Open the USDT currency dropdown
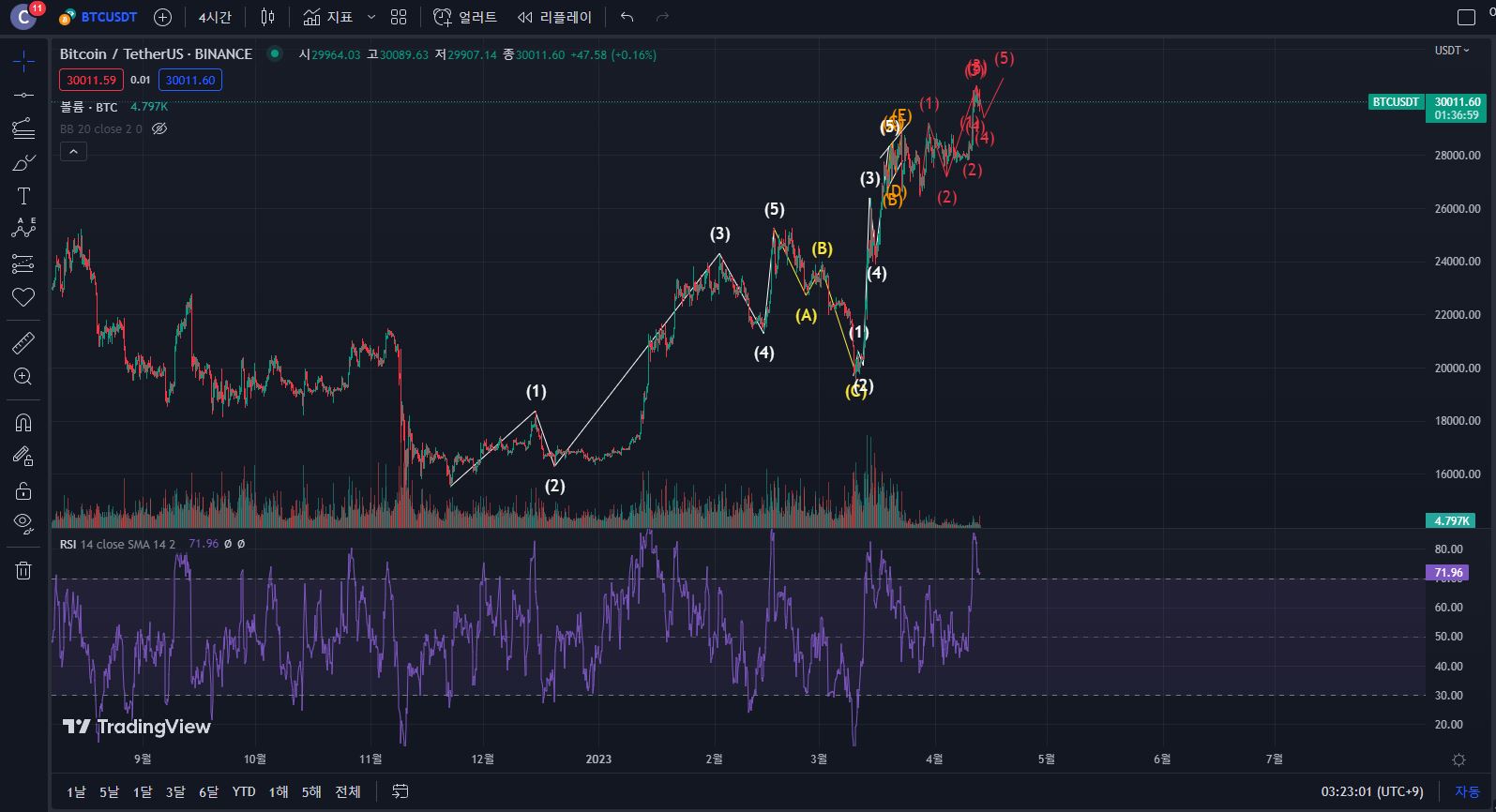Viewport: 1496px width, 812px height. (1452, 51)
